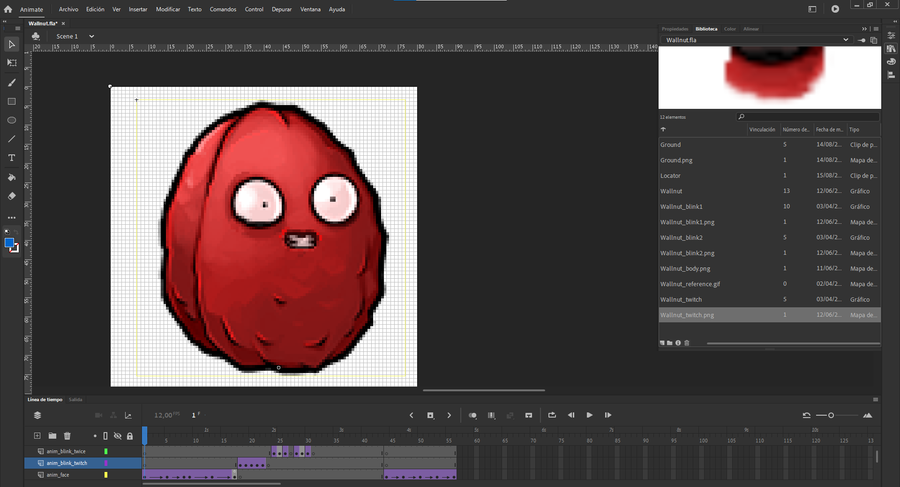Click the Home icon
Screen dimensions: 900x487
[8, 9]
